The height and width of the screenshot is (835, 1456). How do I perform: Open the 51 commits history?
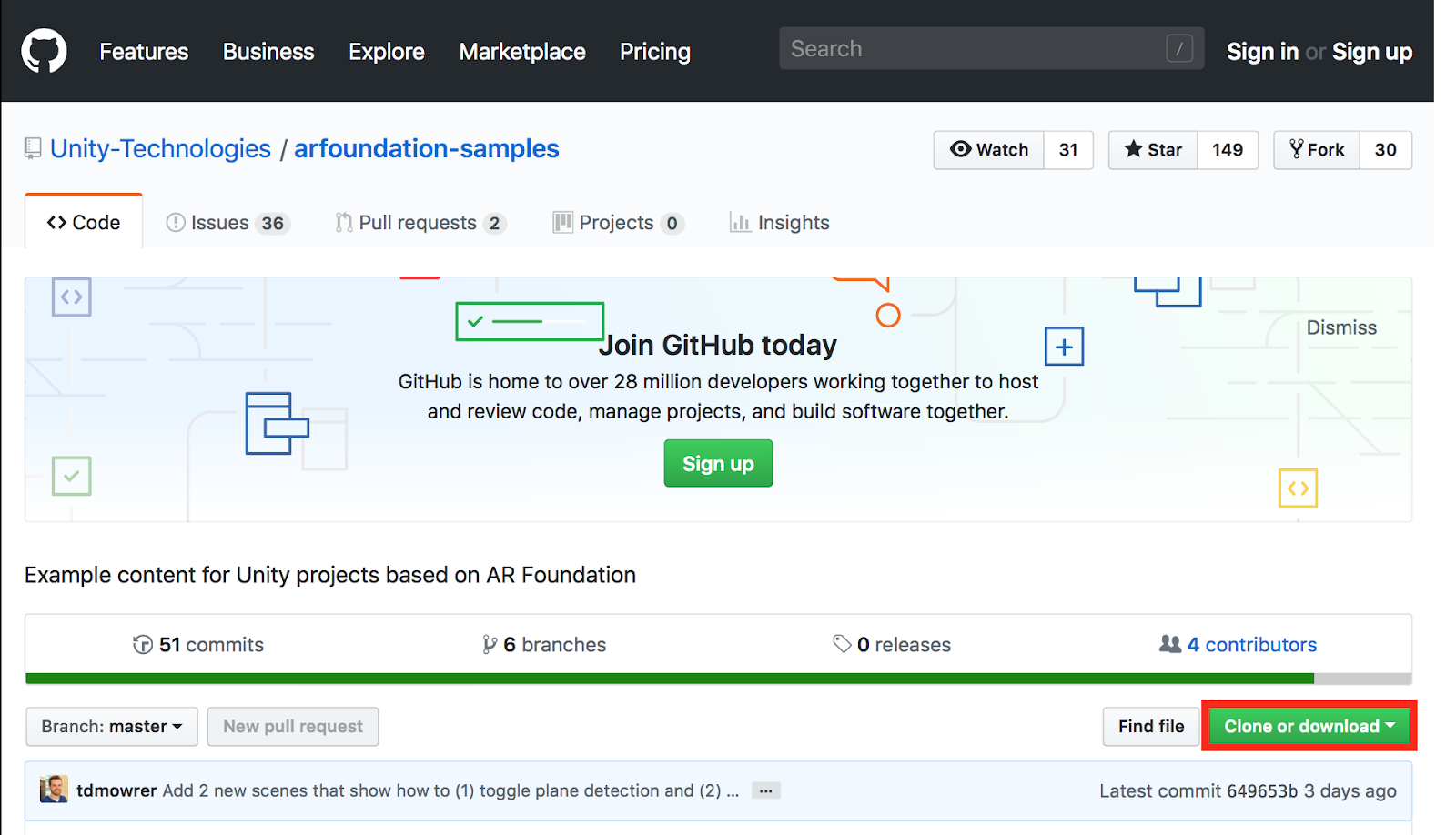(198, 645)
